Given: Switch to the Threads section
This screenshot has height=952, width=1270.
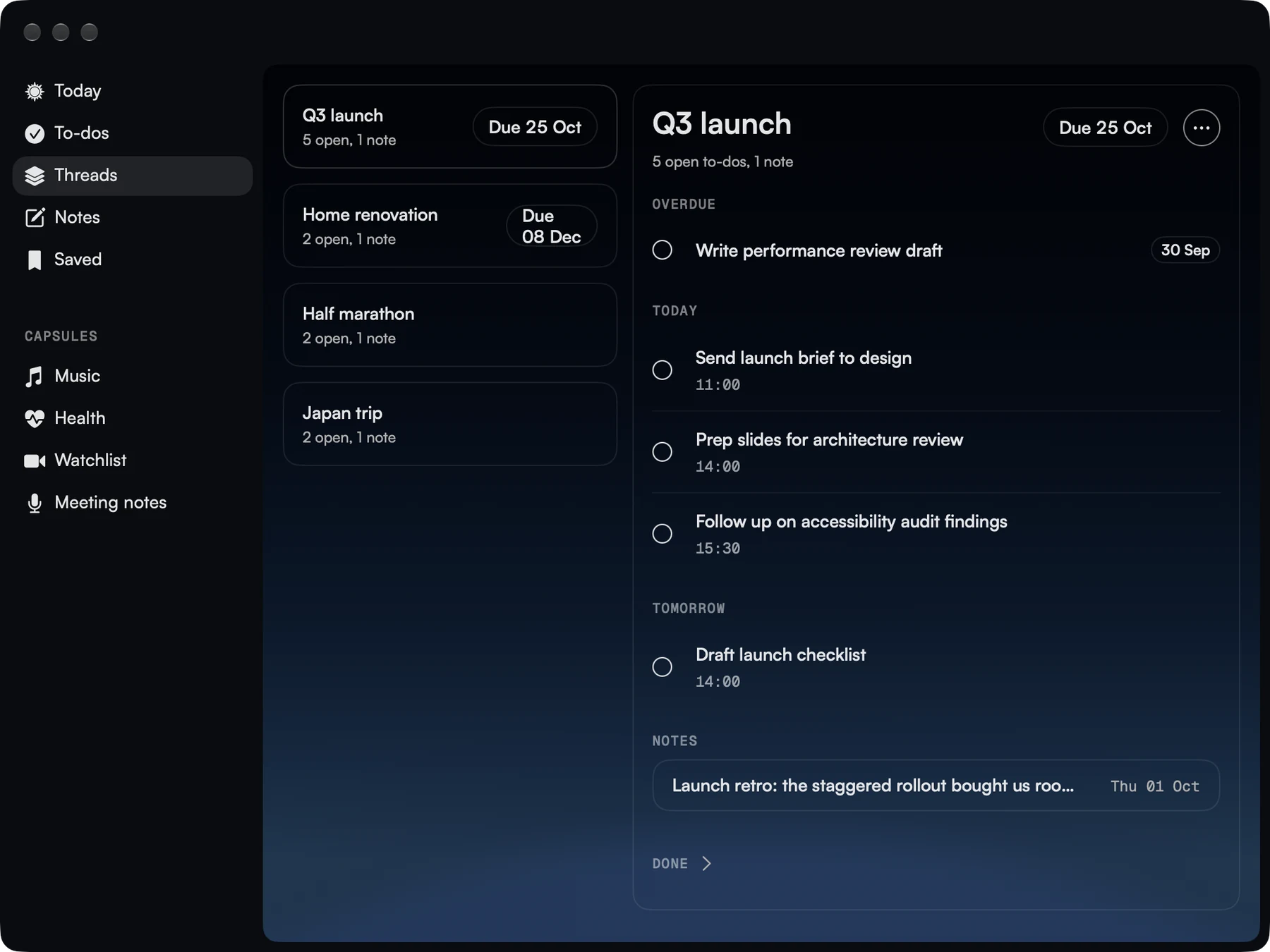Looking at the screenshot, I should (x=133, y=176).
